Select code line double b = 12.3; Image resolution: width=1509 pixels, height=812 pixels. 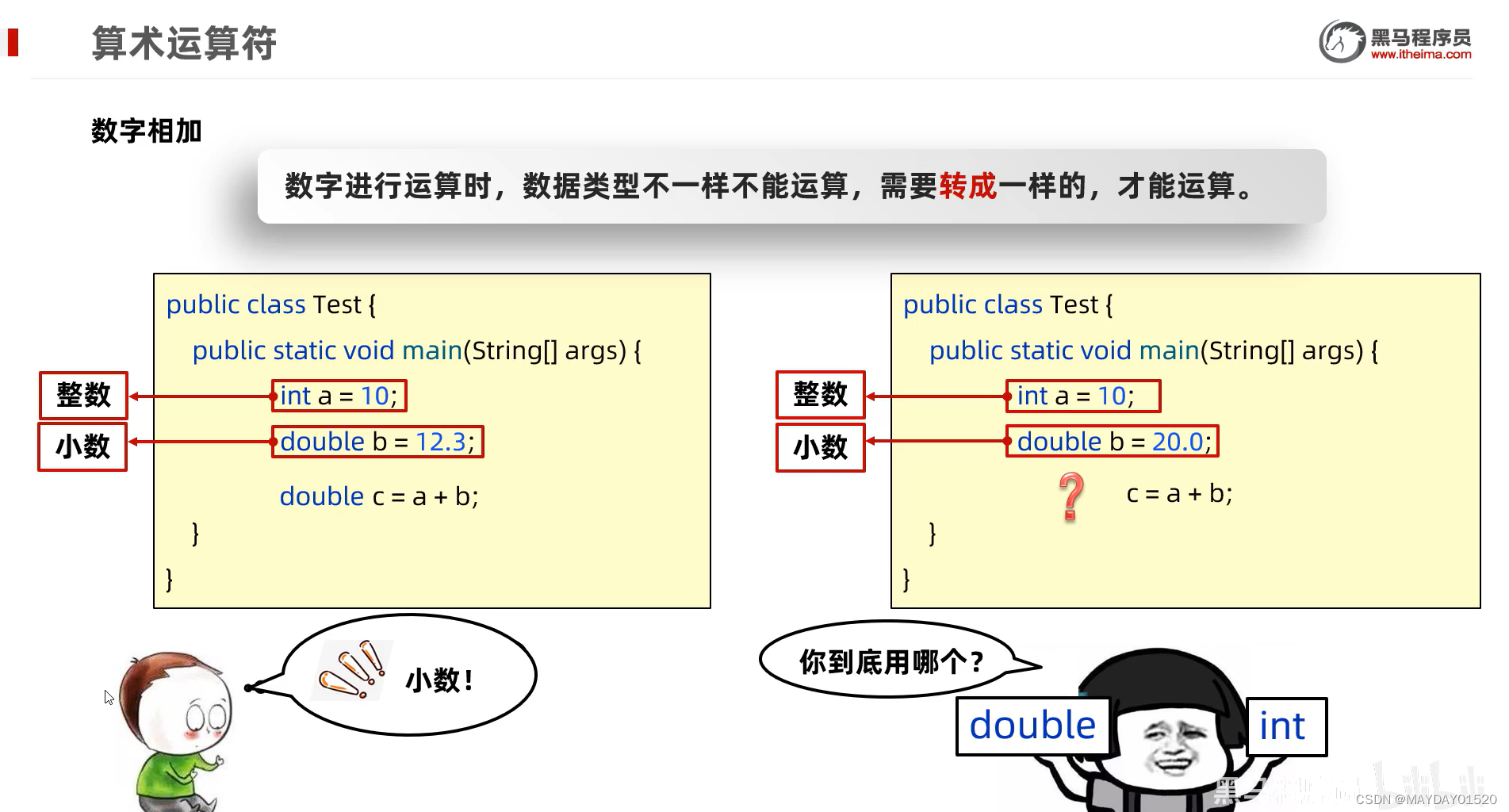tap(377, 442)
